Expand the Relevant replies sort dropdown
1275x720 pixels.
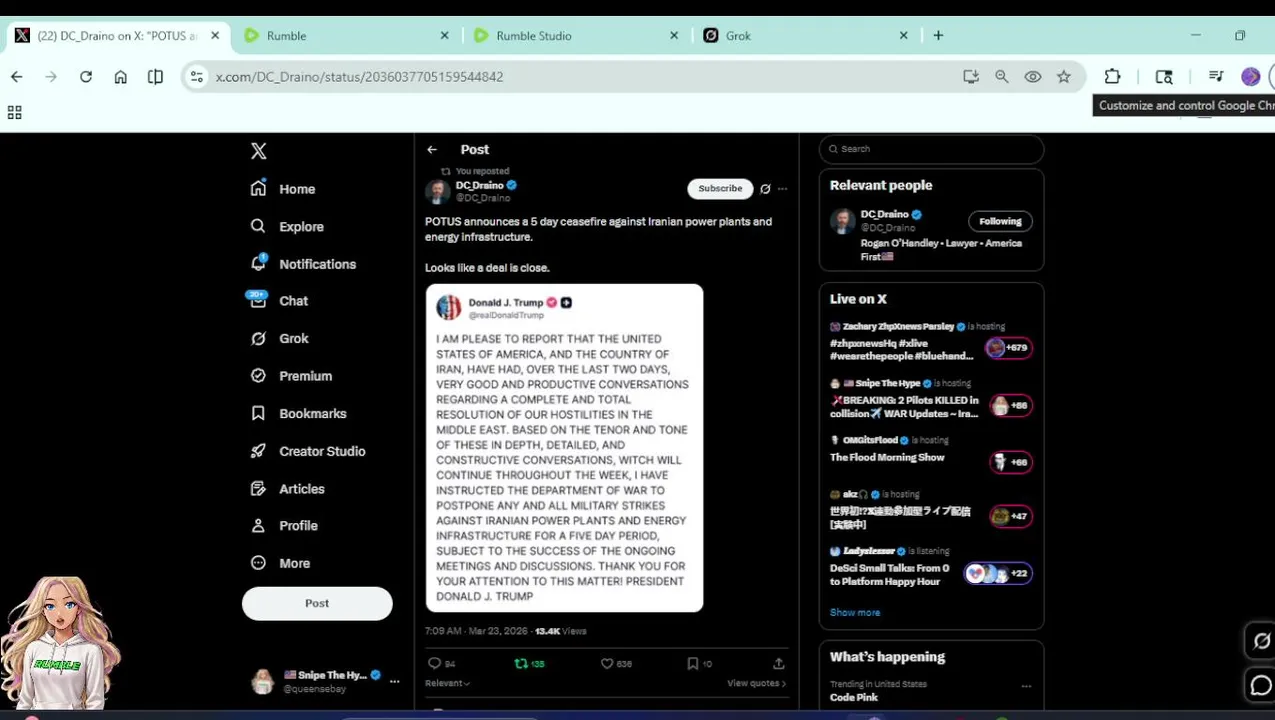pyautogui.click(x=448, y=683)
